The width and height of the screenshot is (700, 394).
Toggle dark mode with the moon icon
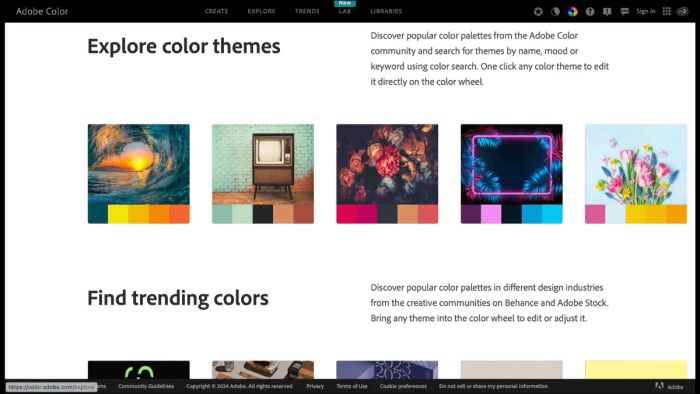point(555,12)
